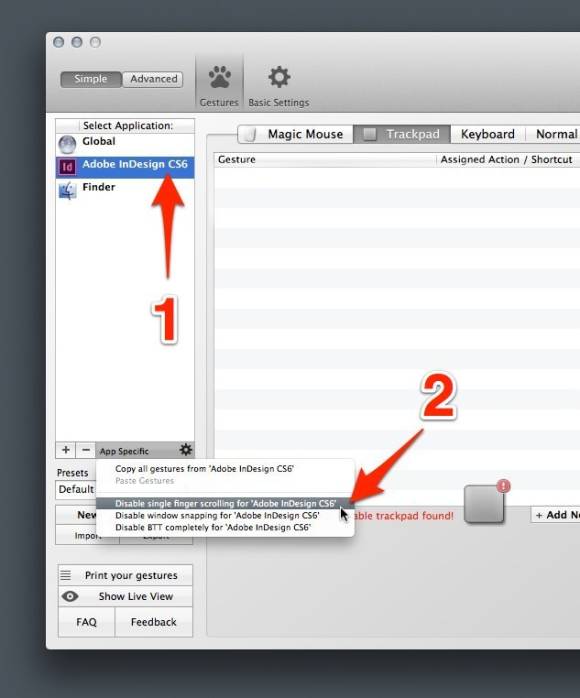The image size is (580, 698).
Task: Select the Magic Mouse tab
Action: click(x=296, y=134)
